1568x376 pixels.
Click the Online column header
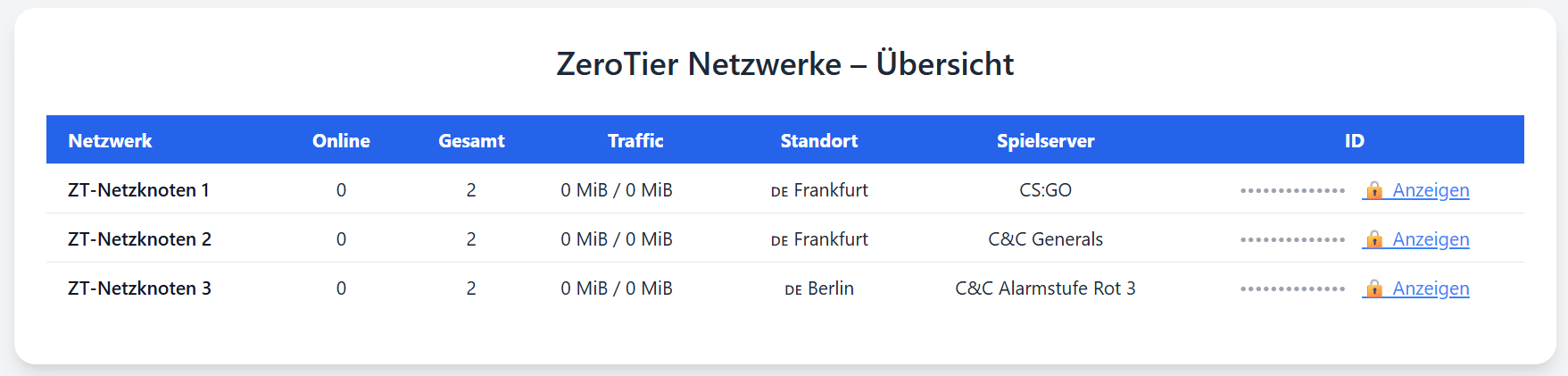click(341, 140)
